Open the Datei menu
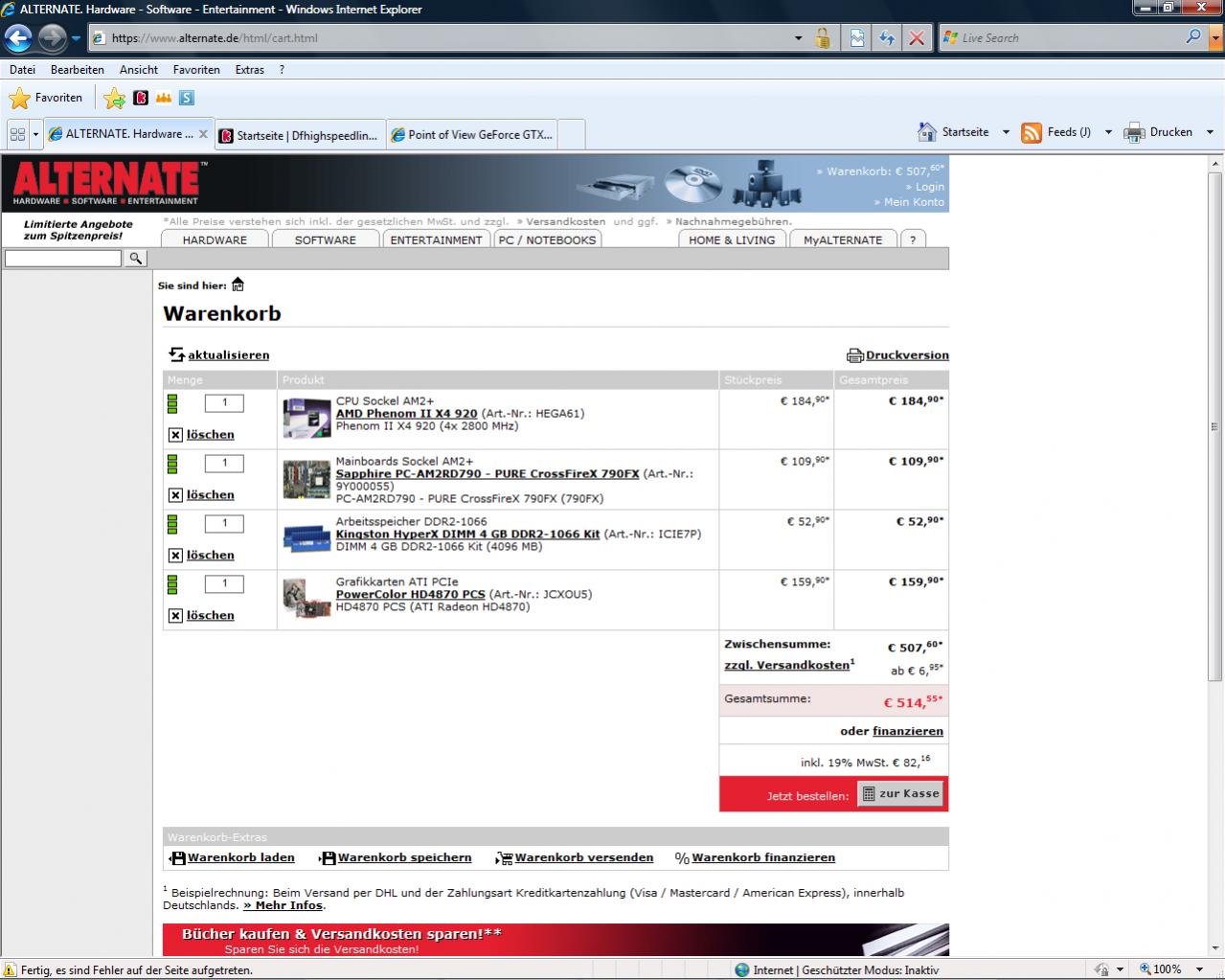Screen dimensions: 1225x980 tap(22, 70)
